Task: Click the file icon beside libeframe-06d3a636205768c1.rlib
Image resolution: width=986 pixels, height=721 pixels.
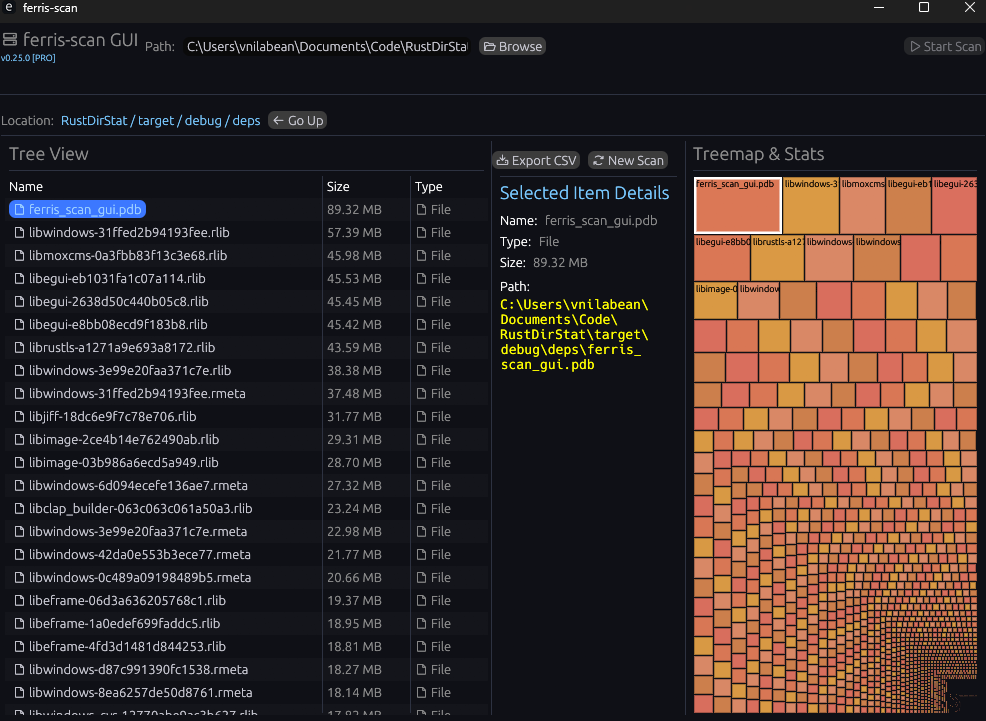Action: point(19,601)
